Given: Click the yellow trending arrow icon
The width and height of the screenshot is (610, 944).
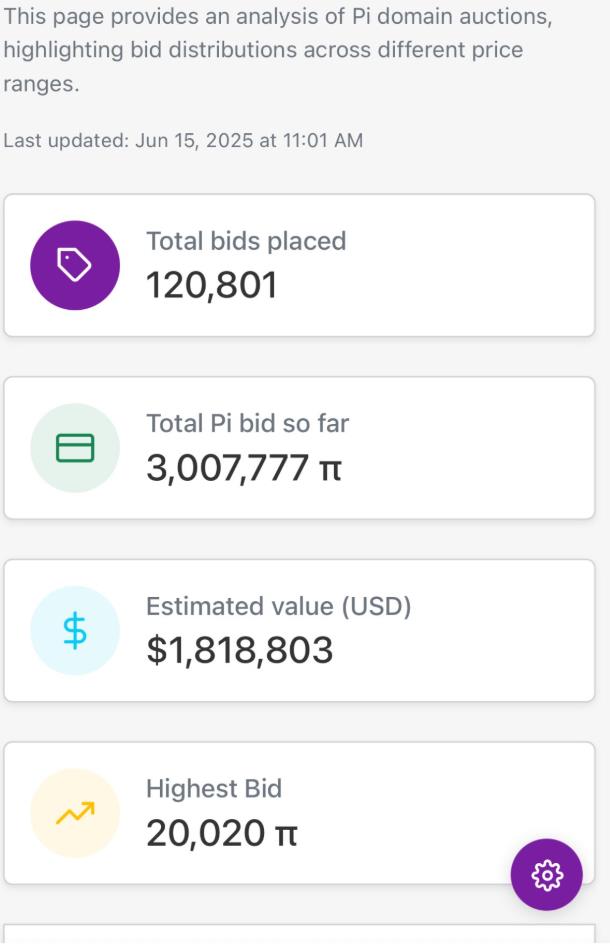Looking at the screenshot, I should [75, 813].
